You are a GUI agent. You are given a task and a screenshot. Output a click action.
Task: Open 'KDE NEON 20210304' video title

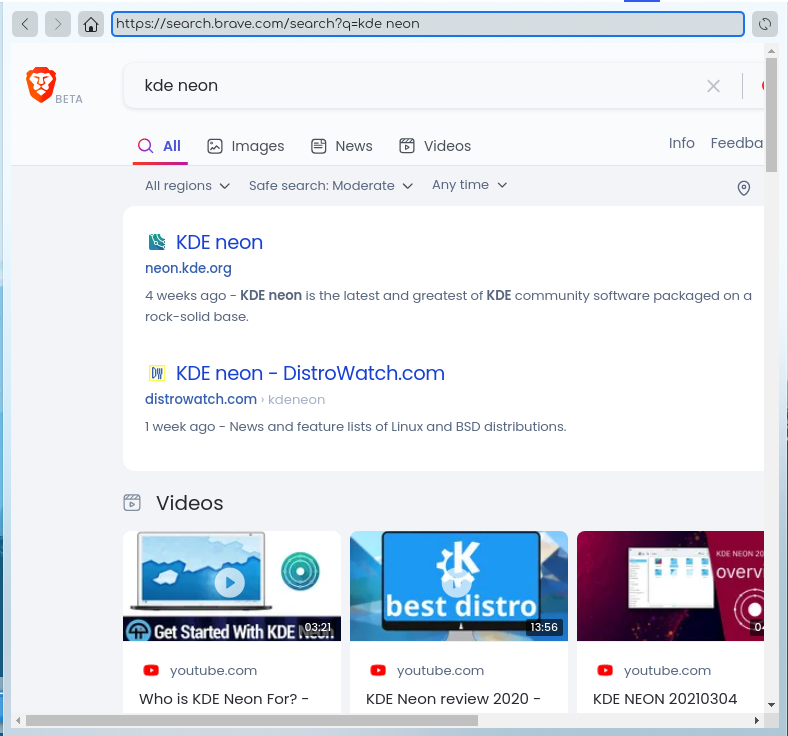(x=665, y=699)
